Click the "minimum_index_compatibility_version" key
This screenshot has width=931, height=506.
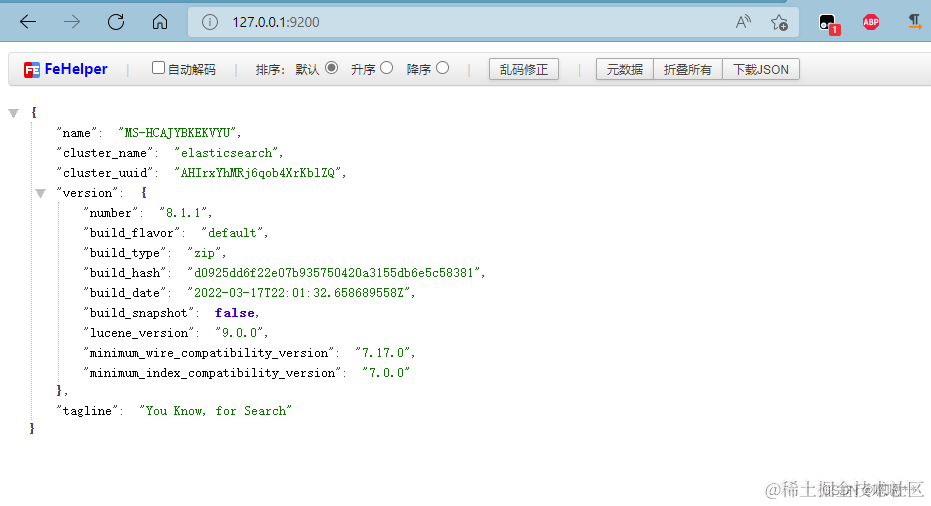(213, 373)
